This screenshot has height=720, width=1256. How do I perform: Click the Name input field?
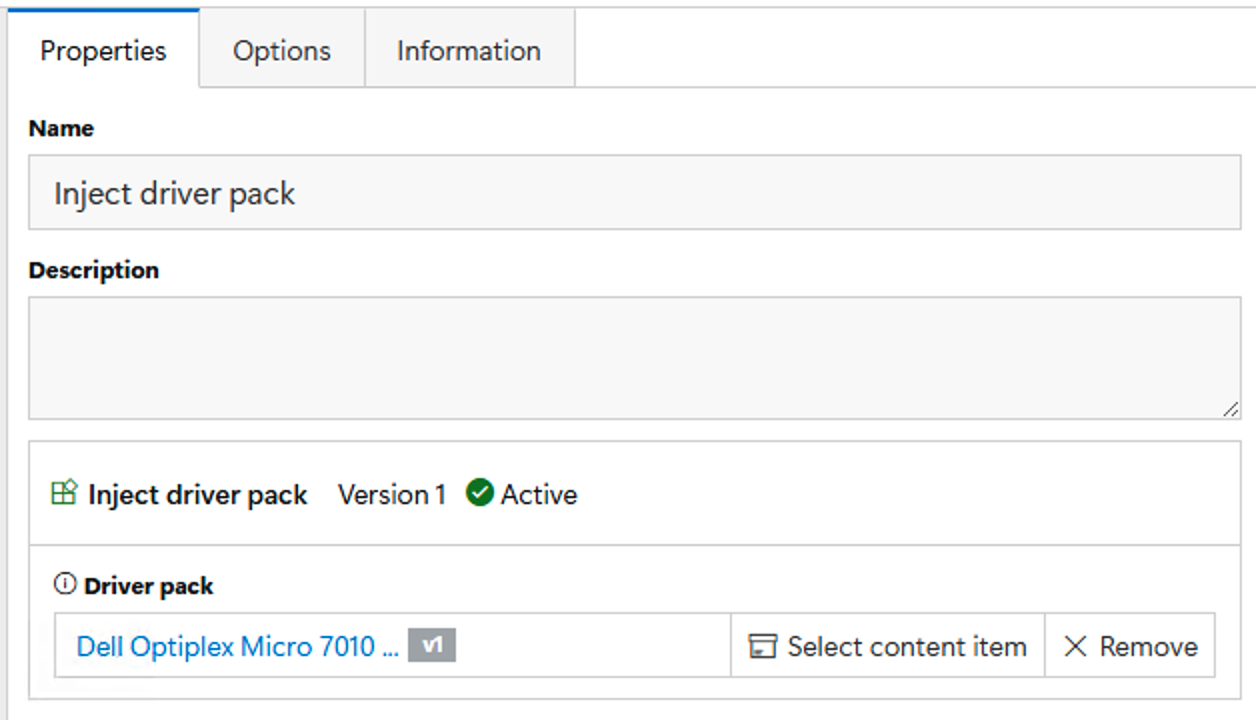point(634,193)
